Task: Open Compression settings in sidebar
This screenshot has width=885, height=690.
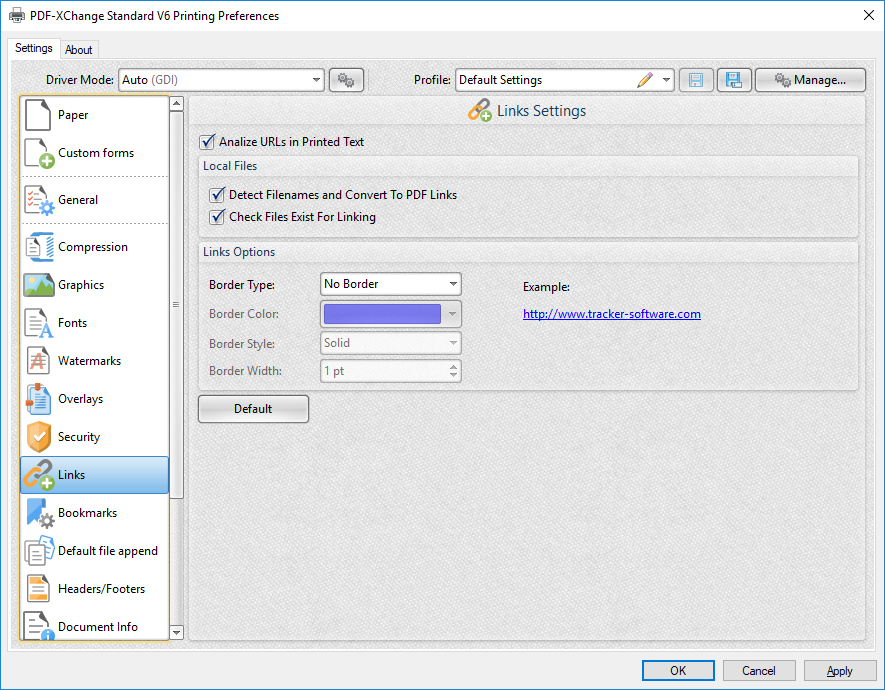Action: [38, 247]
